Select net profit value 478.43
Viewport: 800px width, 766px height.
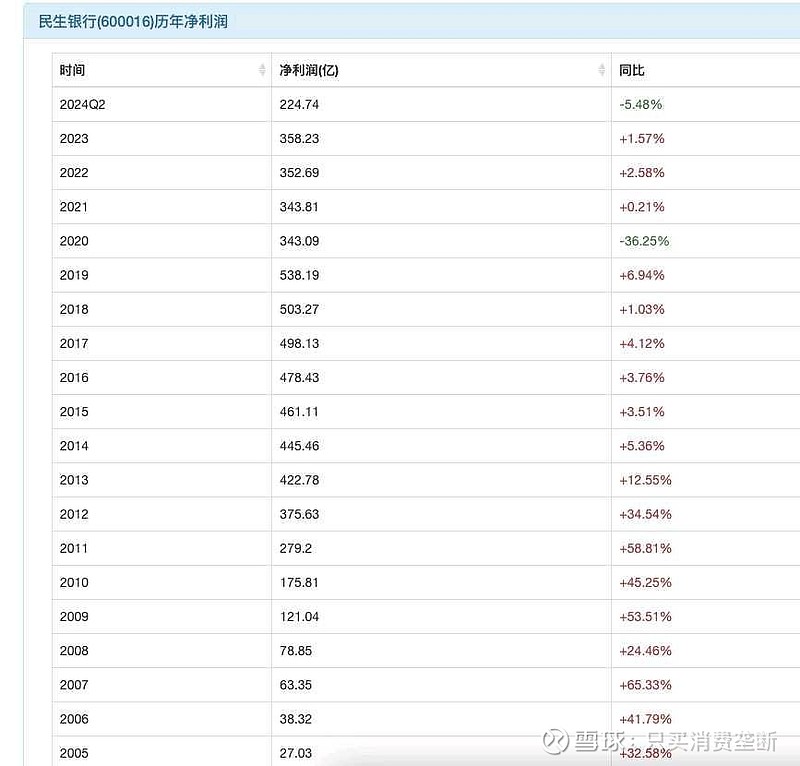click(x=299, y=378)
